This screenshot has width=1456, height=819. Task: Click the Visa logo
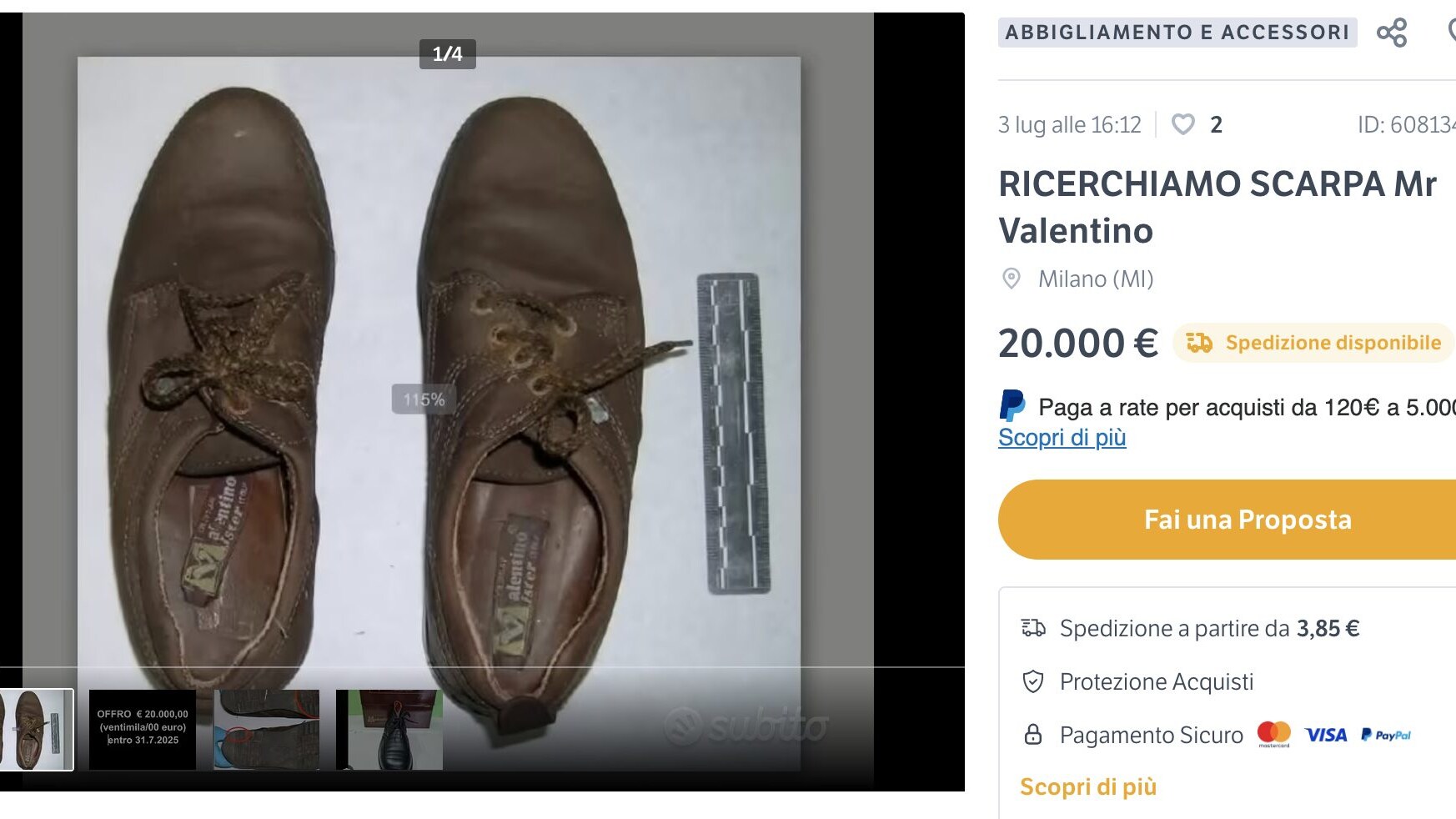coord(1326,735)
